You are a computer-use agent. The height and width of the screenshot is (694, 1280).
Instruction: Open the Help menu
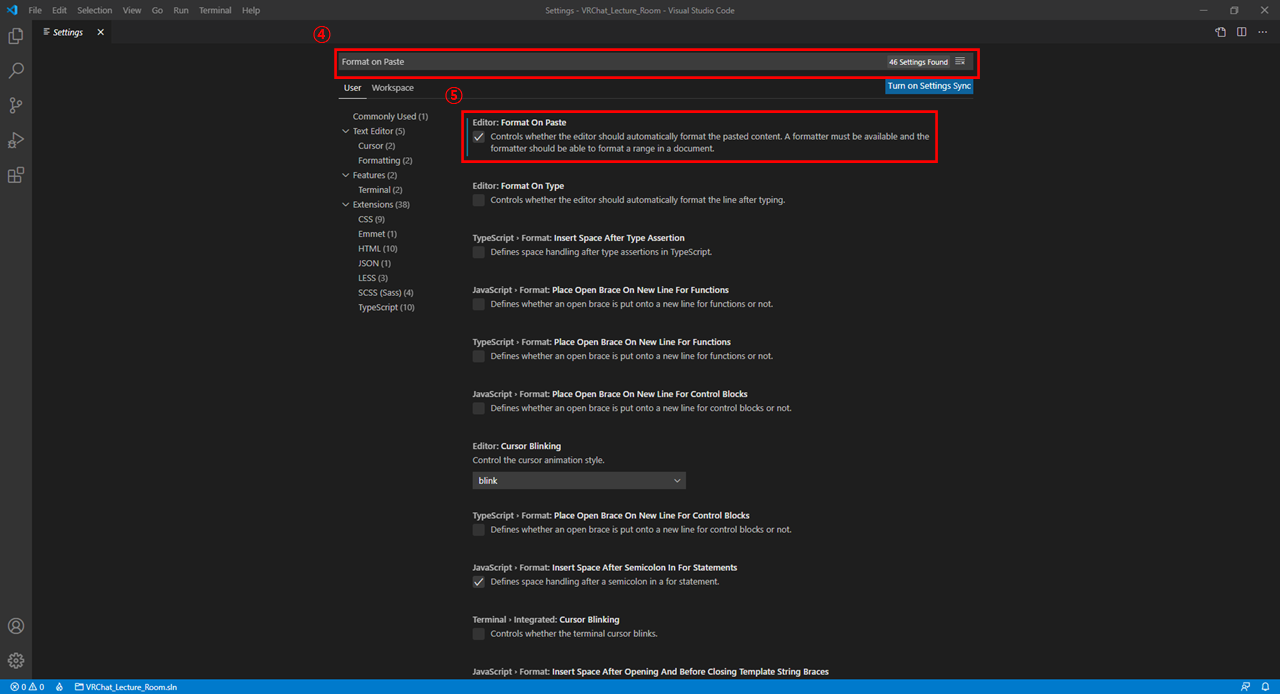[251, 10]
